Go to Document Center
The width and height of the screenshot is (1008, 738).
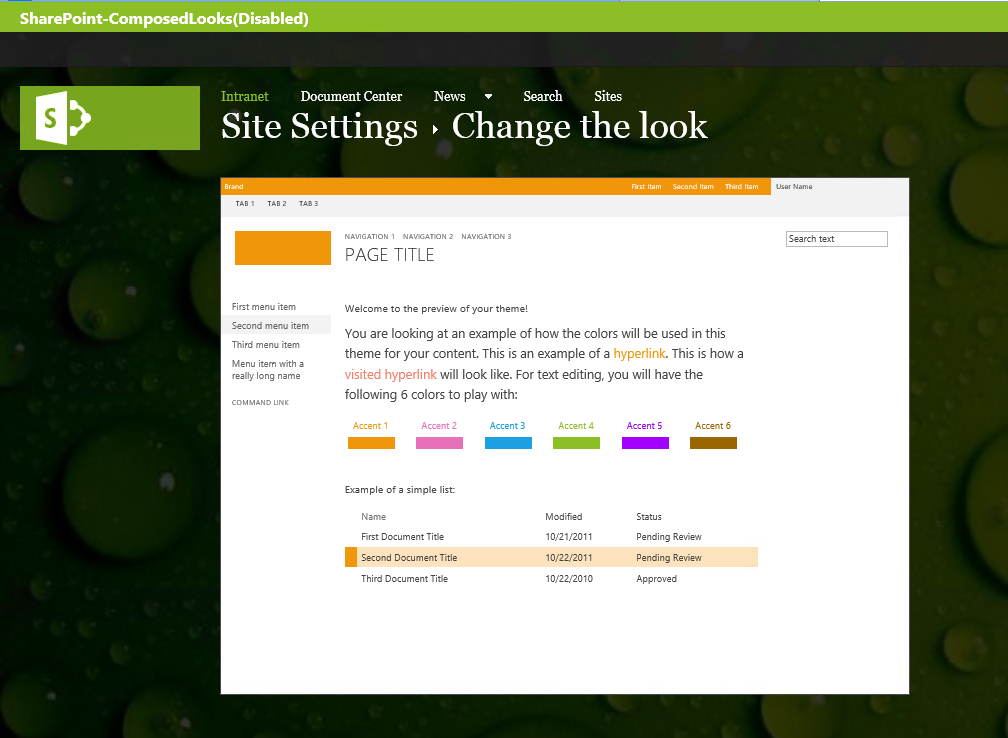(351, 96)
